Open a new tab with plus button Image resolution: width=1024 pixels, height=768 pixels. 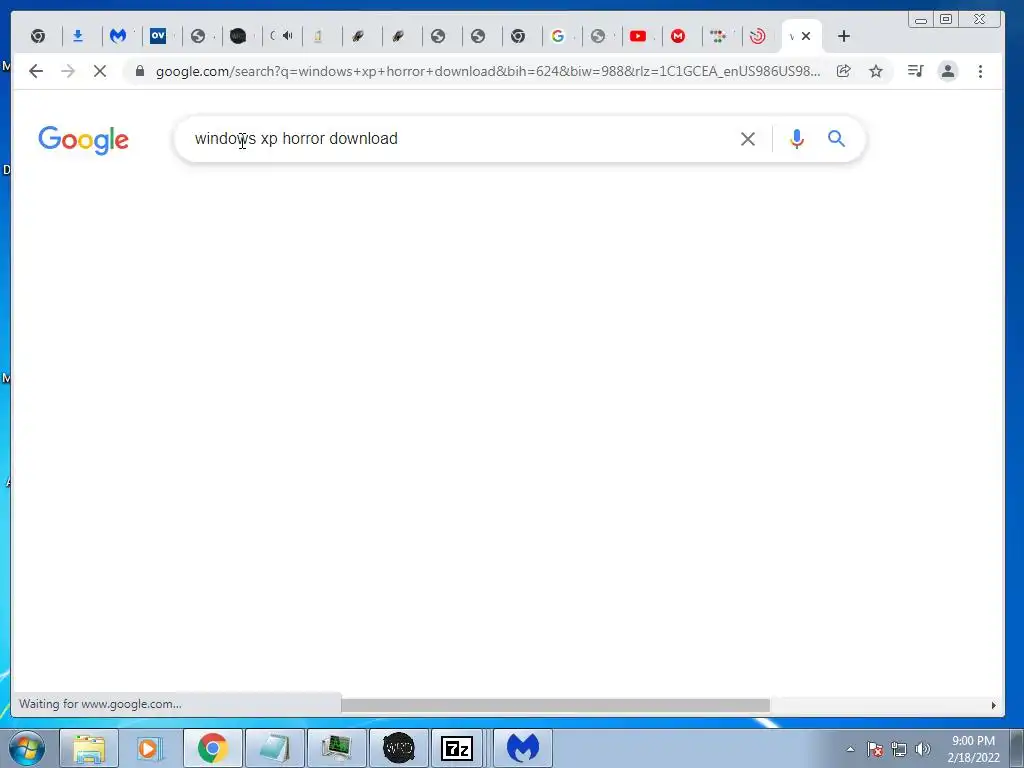tap(844, 37)
